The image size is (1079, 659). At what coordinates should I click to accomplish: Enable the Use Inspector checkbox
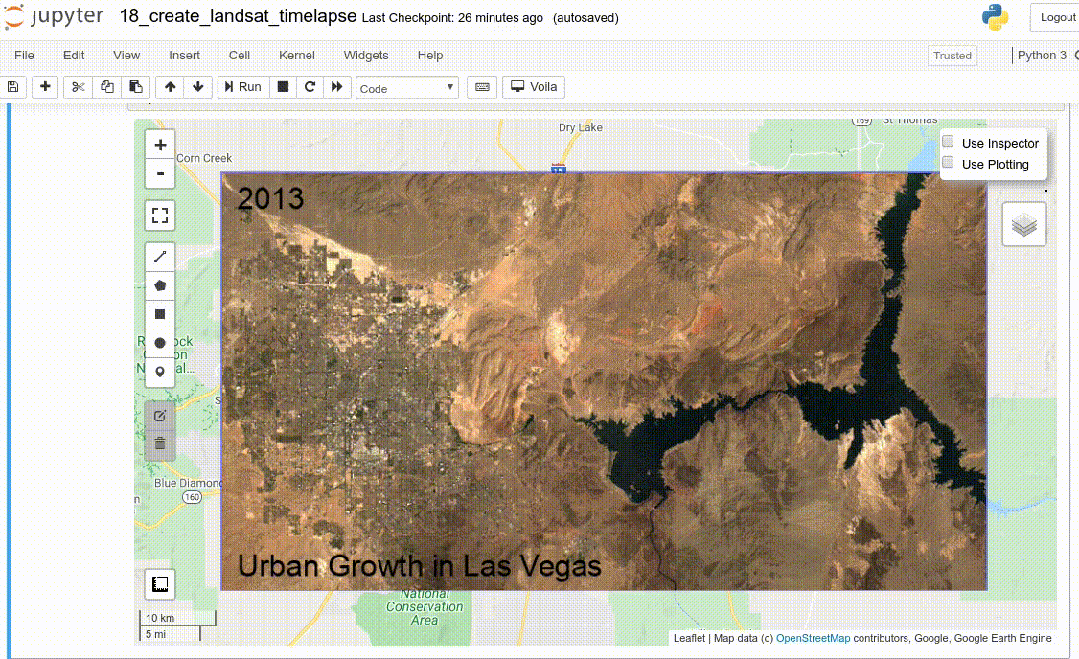click(948, 143)
